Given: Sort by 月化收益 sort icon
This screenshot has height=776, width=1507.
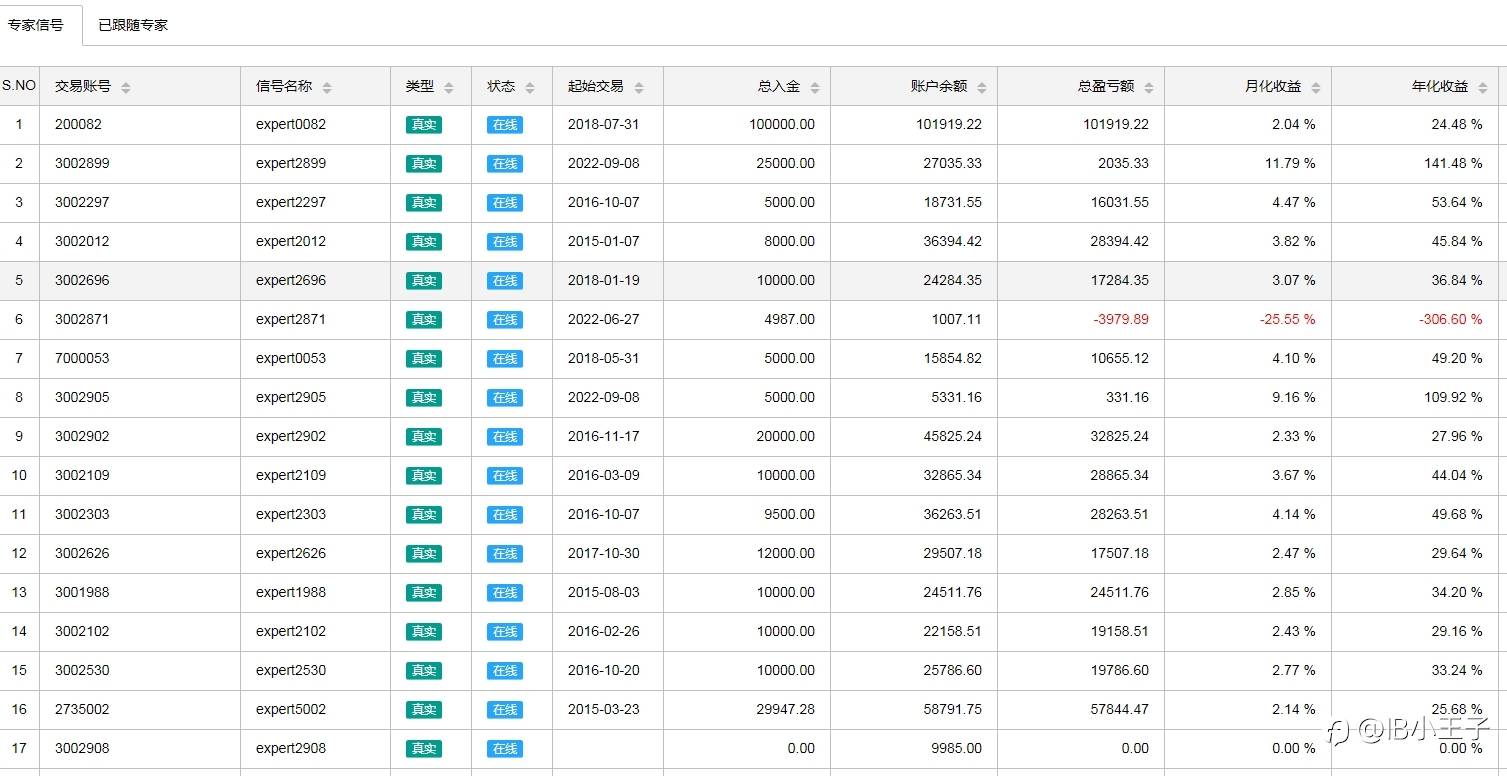Looking at the screenshot, I should [1316, 88].
